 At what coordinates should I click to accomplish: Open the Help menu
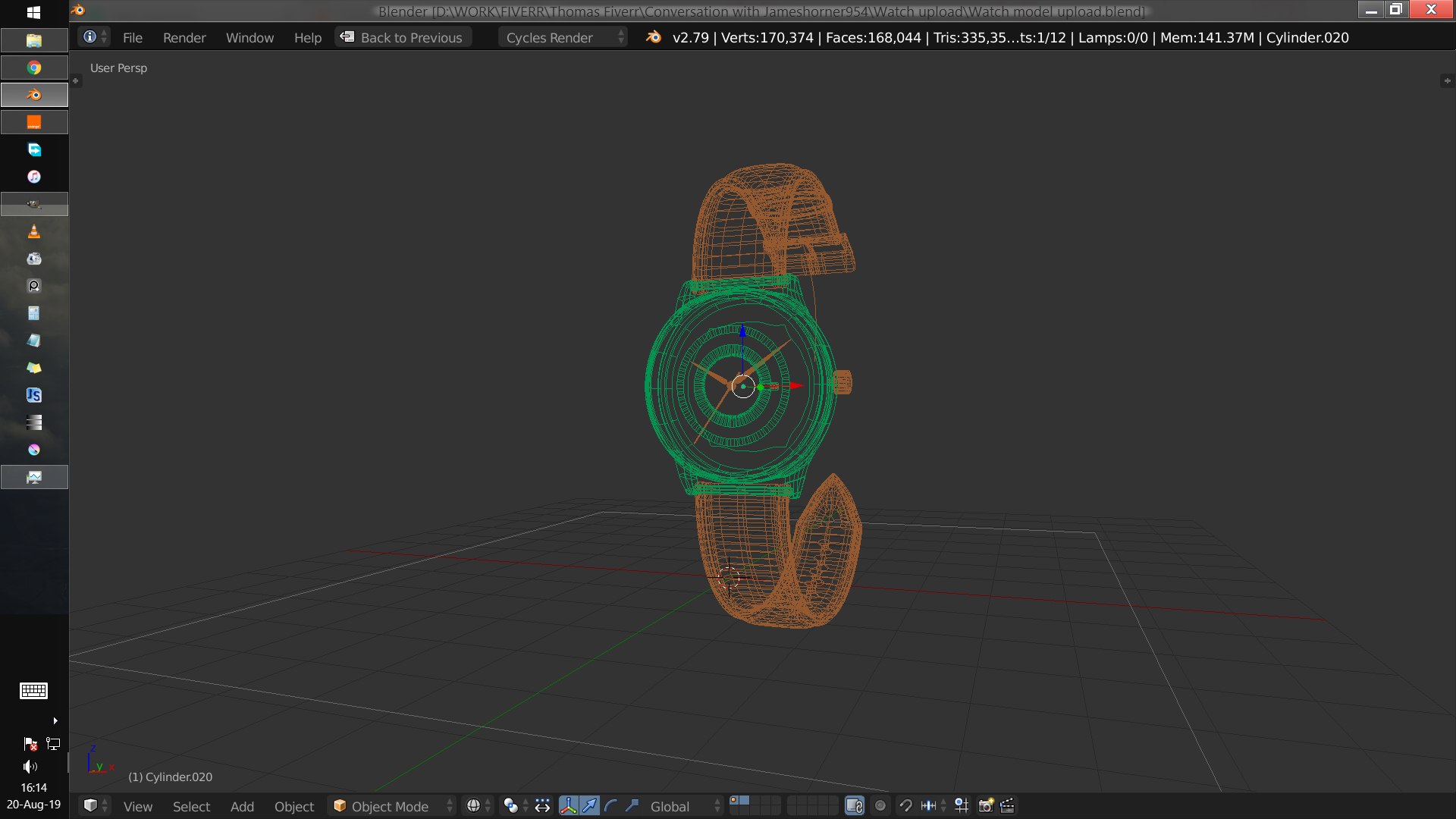click(308, 37)
